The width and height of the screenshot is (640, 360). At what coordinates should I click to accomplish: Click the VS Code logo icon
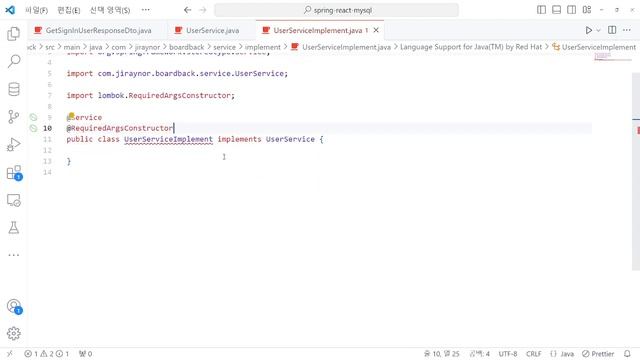point(10,10)
